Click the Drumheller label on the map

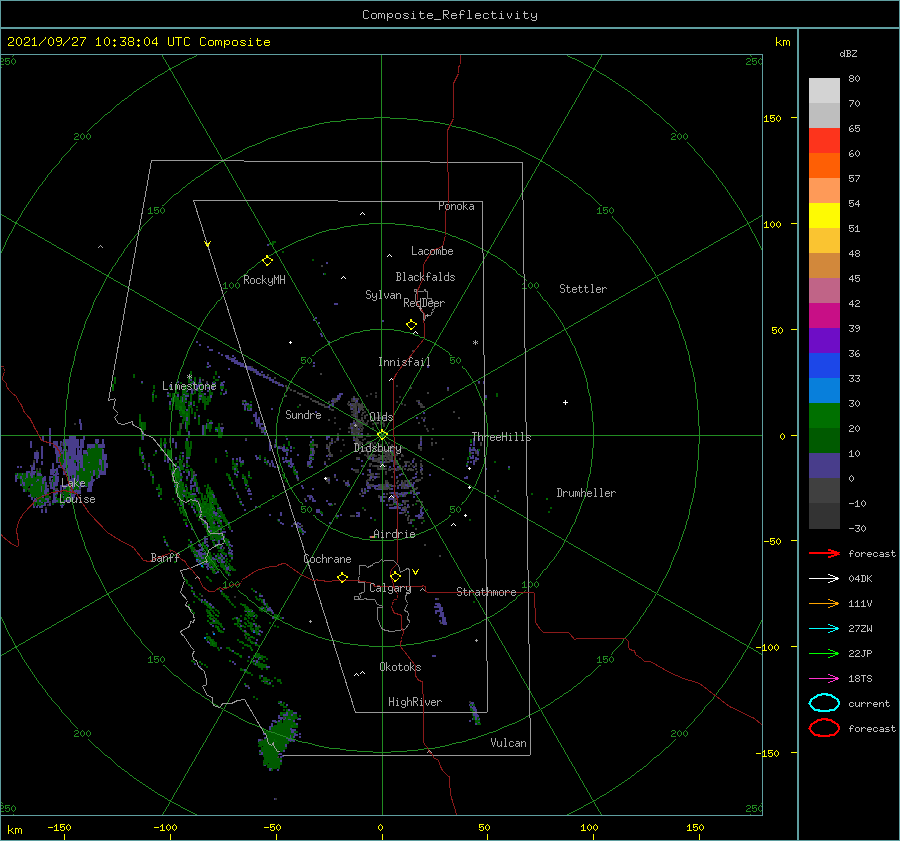tap(586, 493)
